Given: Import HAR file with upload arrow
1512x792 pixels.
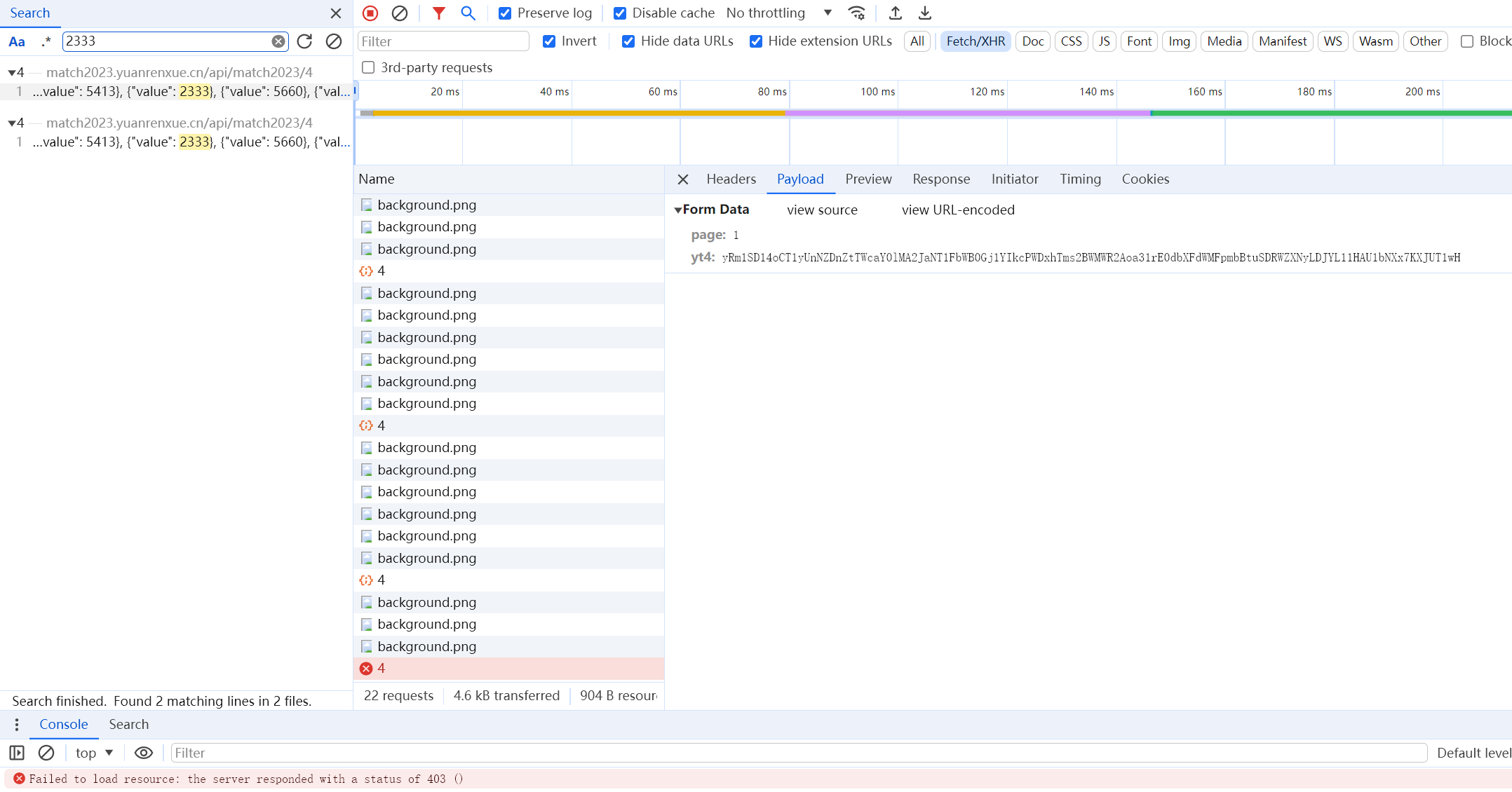Looking at the screenshot, I should point(895,13).
